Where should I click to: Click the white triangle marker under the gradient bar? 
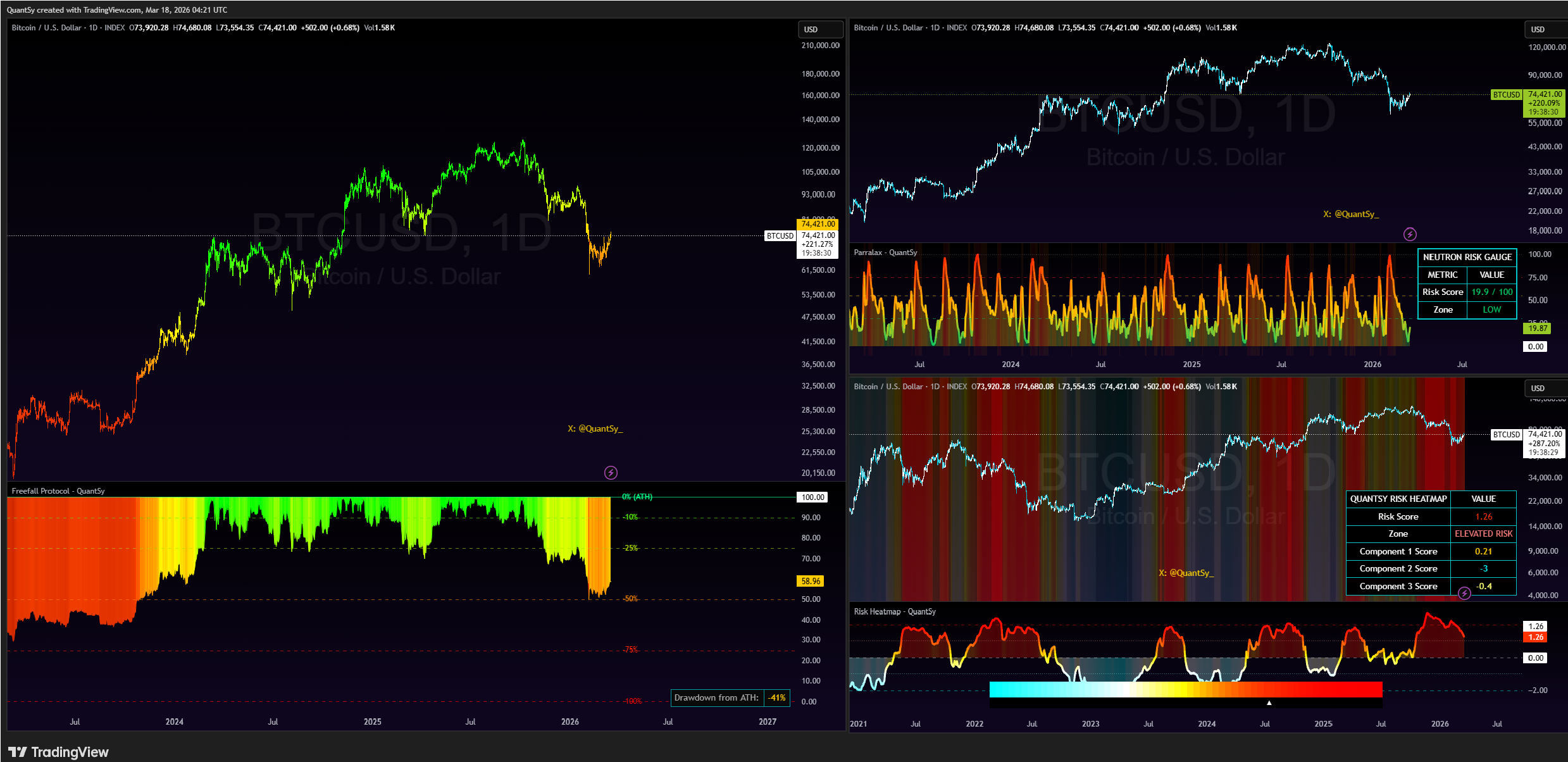1269,703
